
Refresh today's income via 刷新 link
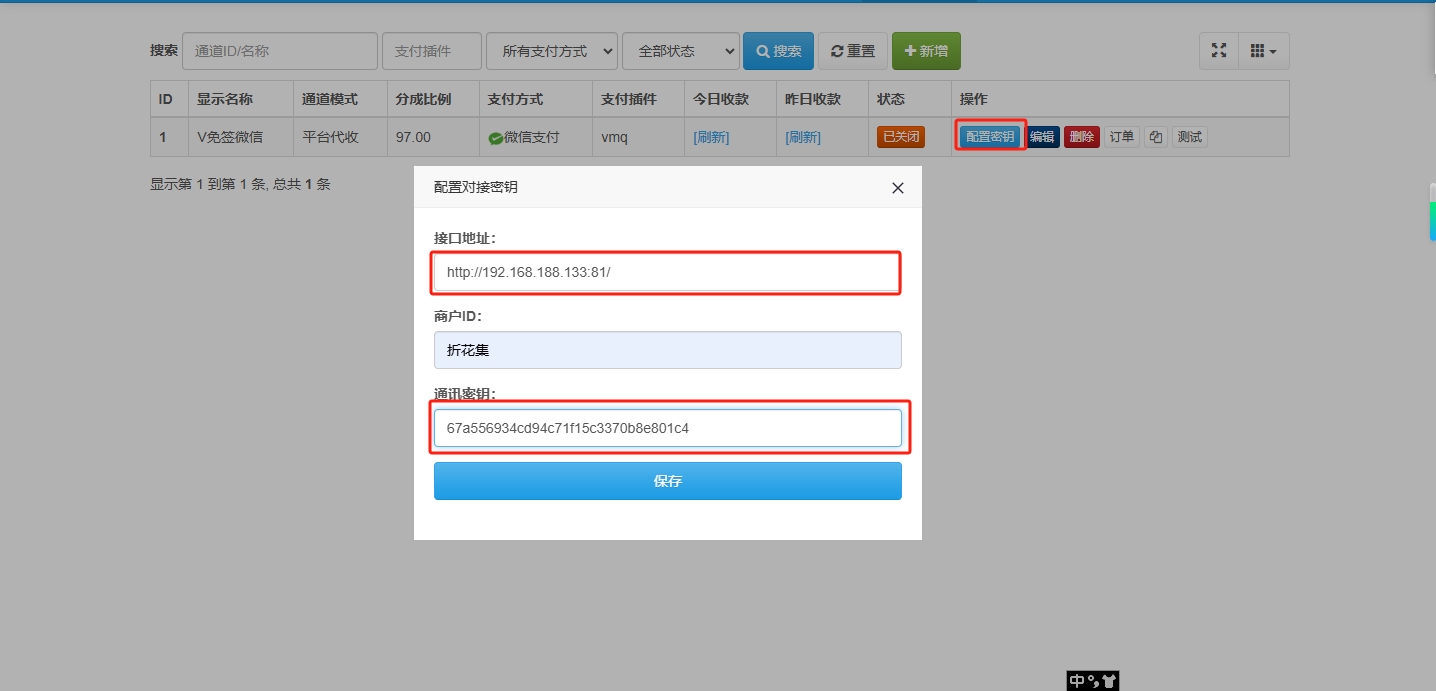click(x=711, y=136)
